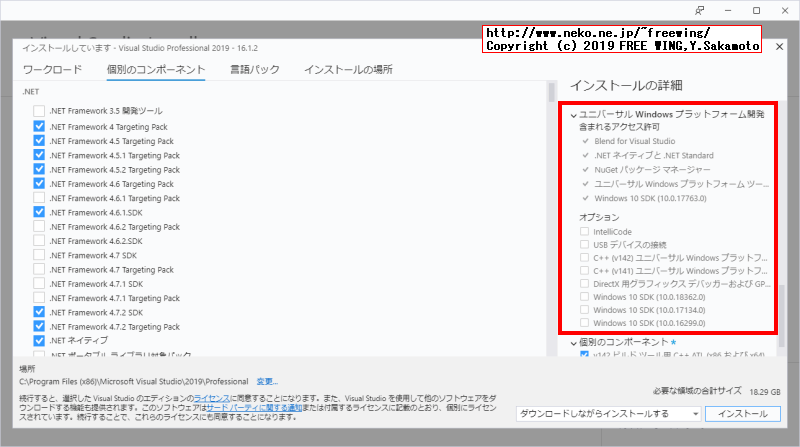Open the ワークロード tab
Image resolution: width=800 pixels, height=447 pixels.
(53, 69)
